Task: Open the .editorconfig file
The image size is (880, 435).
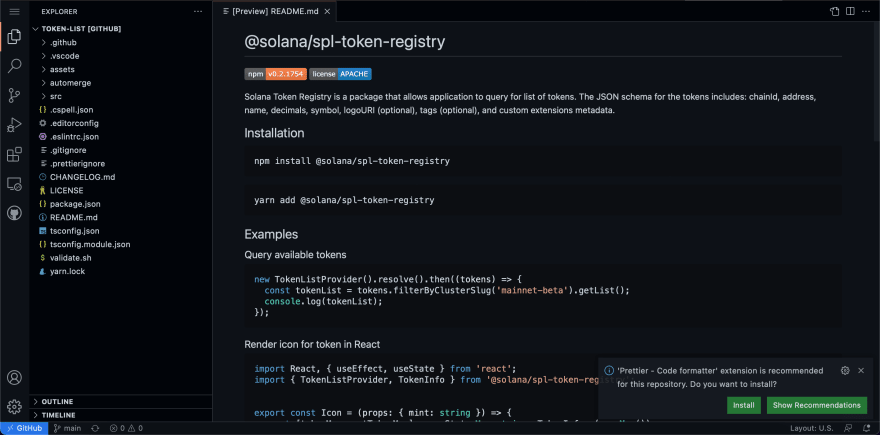Action: [121, 123]
